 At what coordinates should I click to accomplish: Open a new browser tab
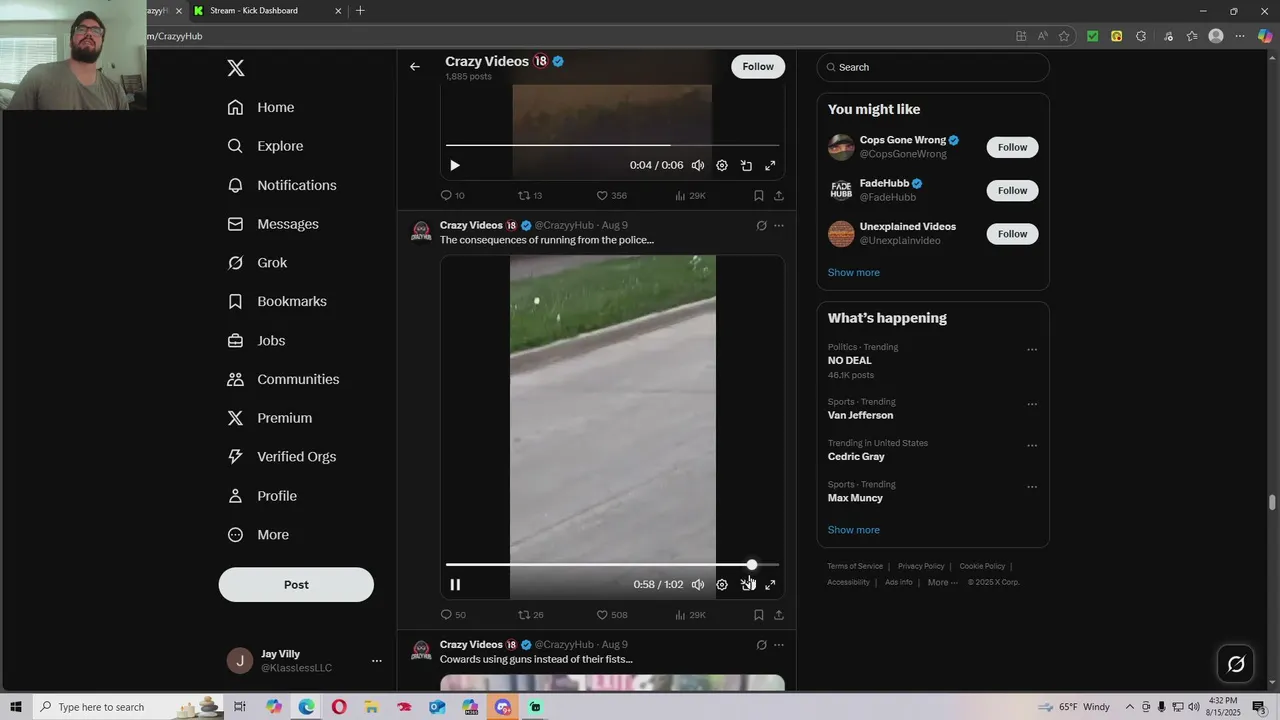tap(360, 11)
